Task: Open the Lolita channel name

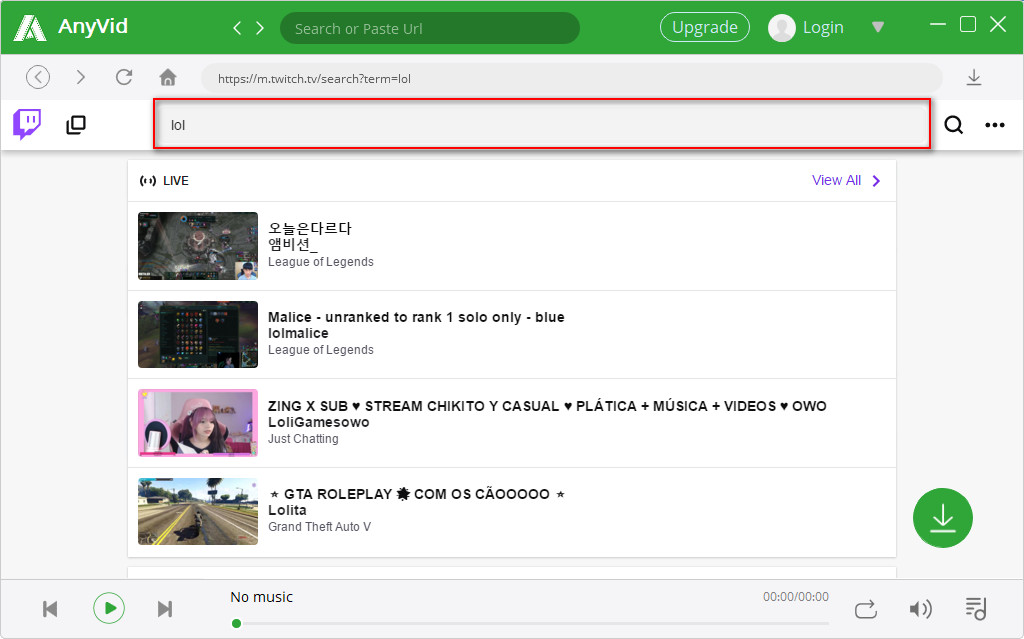Action: (287, 510)
